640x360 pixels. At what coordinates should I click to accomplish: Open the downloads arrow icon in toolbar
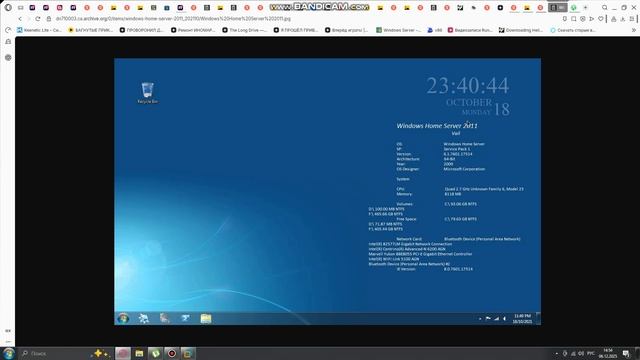622,19
